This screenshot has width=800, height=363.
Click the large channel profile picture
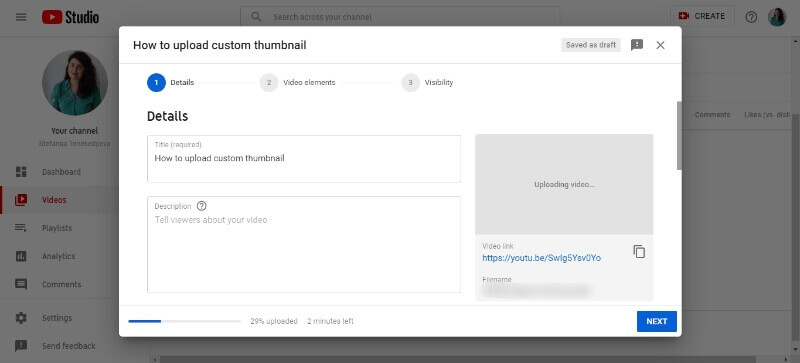(x=75, y=83)
